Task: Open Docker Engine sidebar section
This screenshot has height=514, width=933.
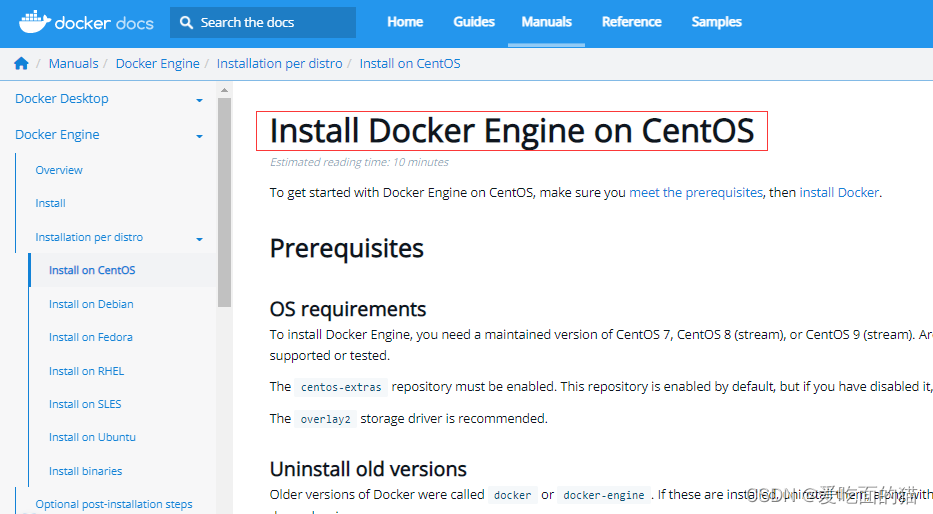Action: click(57, 135)
